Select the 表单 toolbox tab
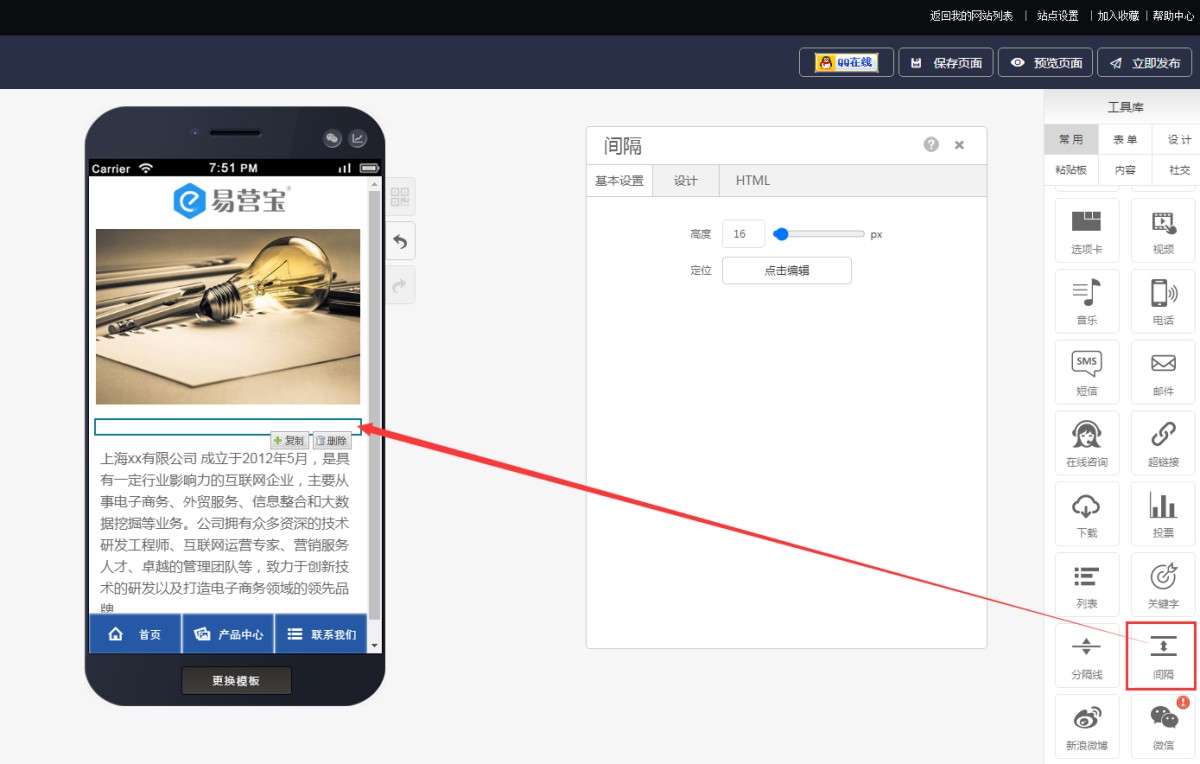Viewport: 1200px width, 764px height. click(1125, 140)
